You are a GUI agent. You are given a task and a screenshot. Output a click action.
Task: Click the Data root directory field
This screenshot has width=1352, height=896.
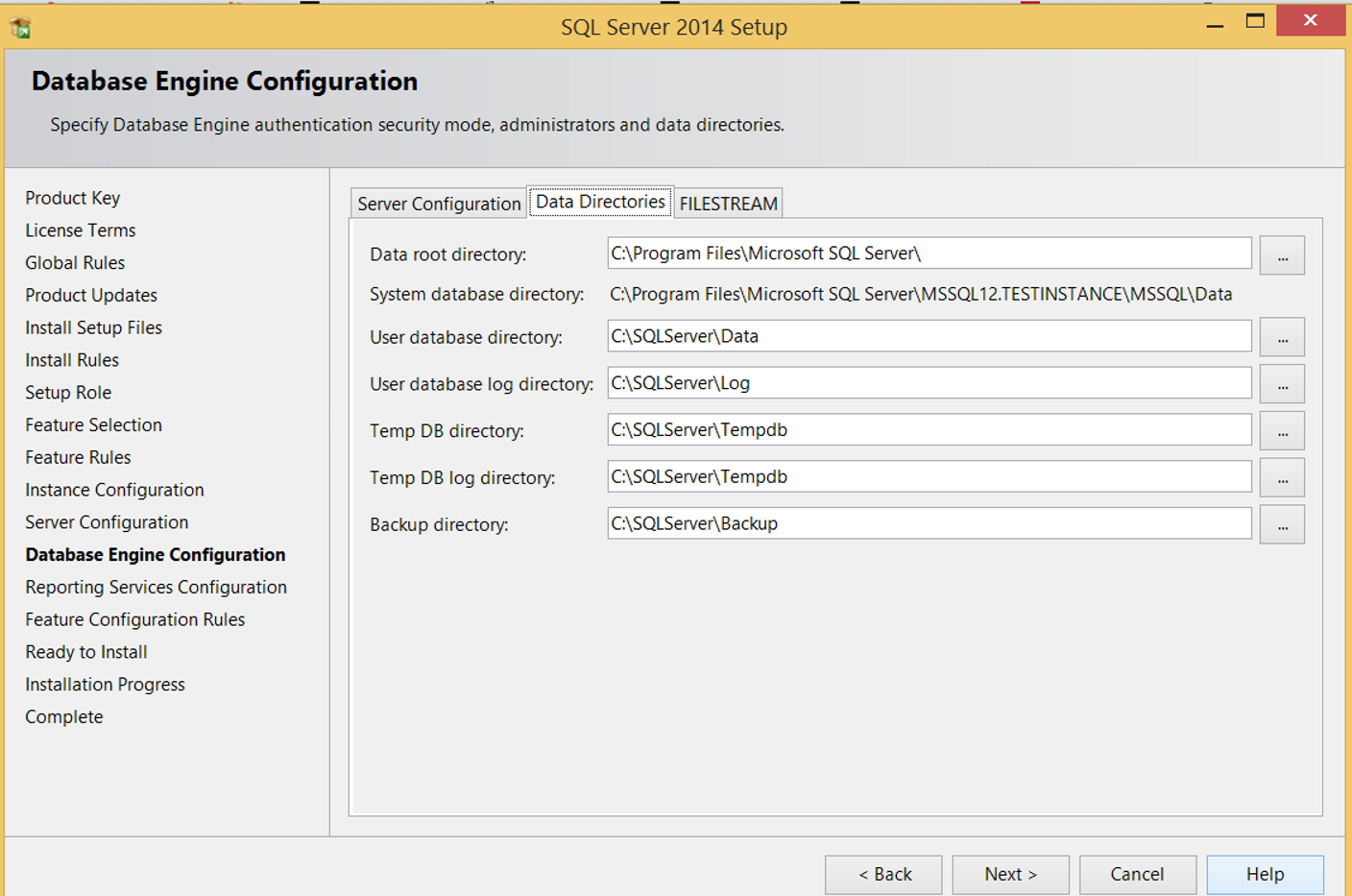pyautogui.click(x=929, y=254)
